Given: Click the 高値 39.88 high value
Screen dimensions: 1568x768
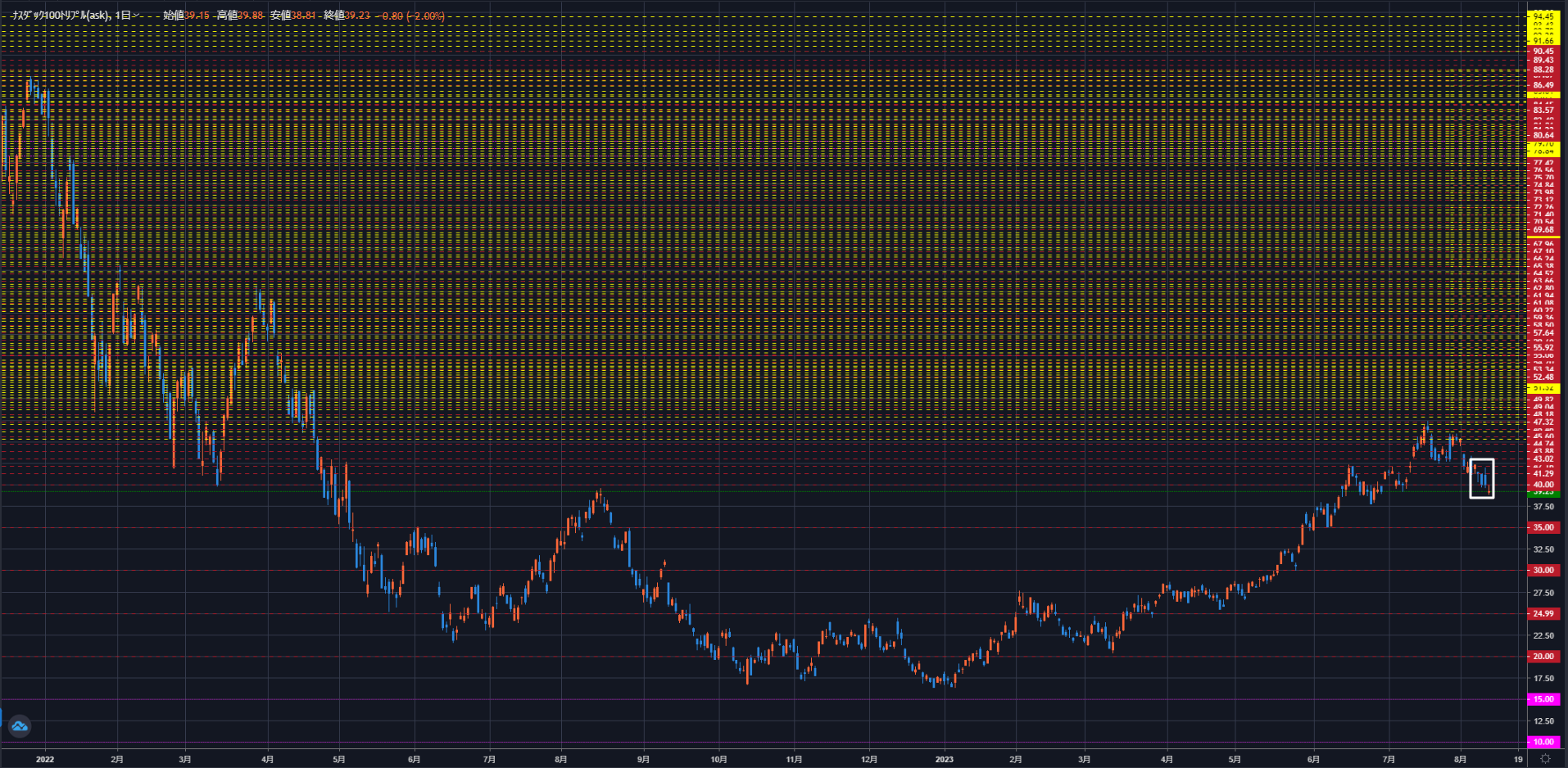Looking at the screenshot, I should coord(240,16).
